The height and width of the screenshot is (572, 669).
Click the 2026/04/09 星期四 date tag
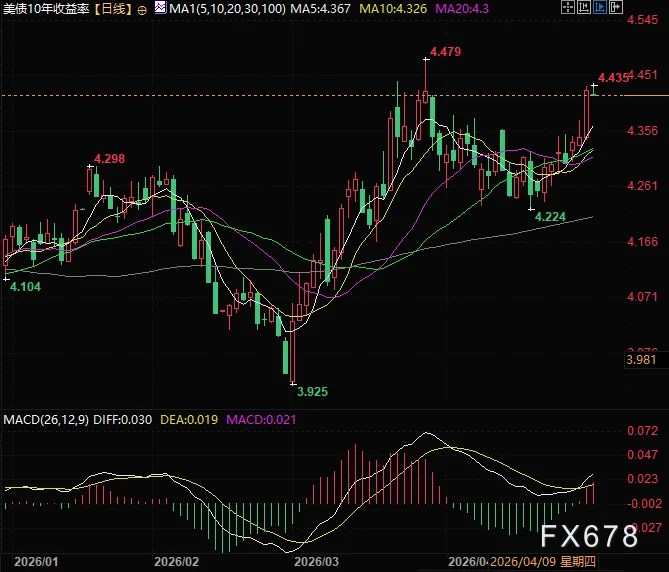(x=543, y=561)
